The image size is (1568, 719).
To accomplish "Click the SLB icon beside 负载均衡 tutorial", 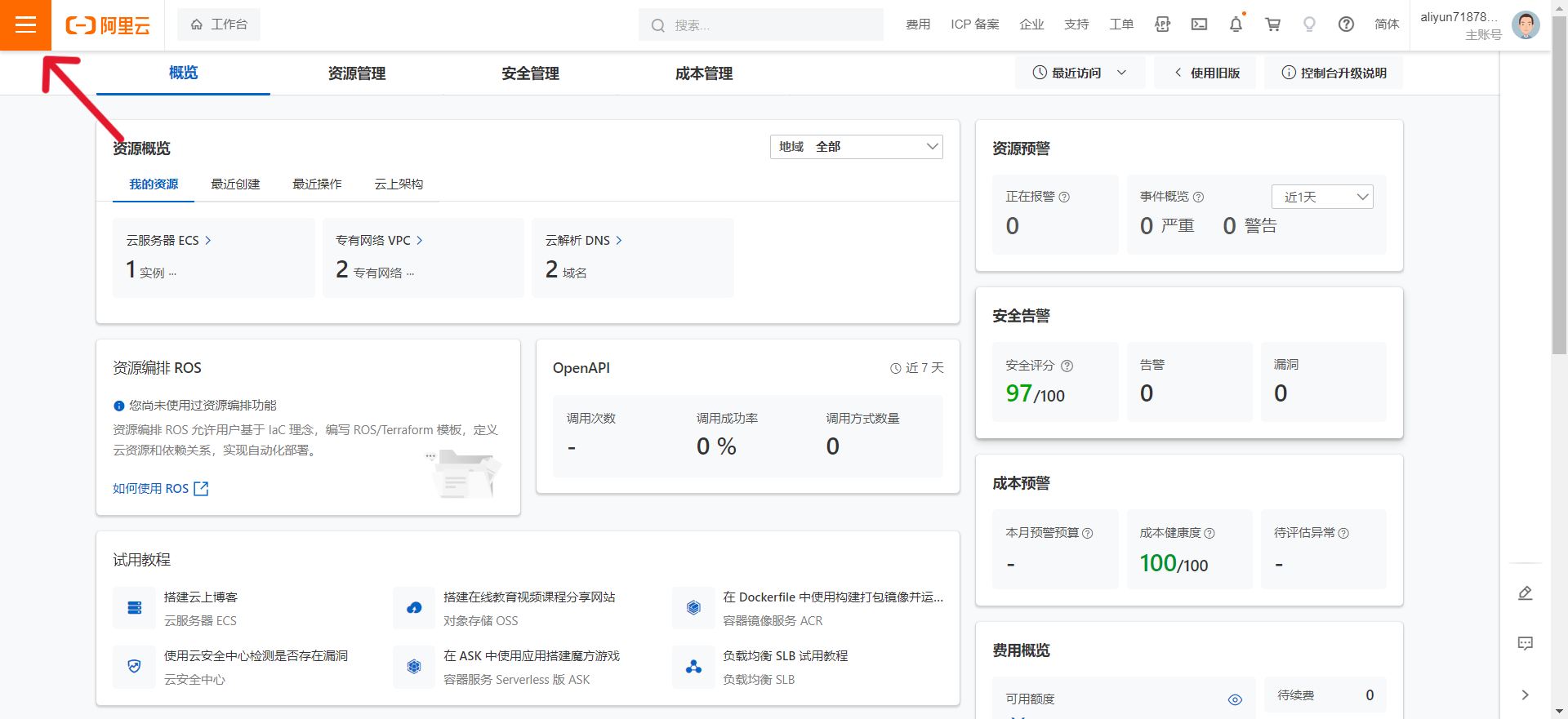I will 693,667.
